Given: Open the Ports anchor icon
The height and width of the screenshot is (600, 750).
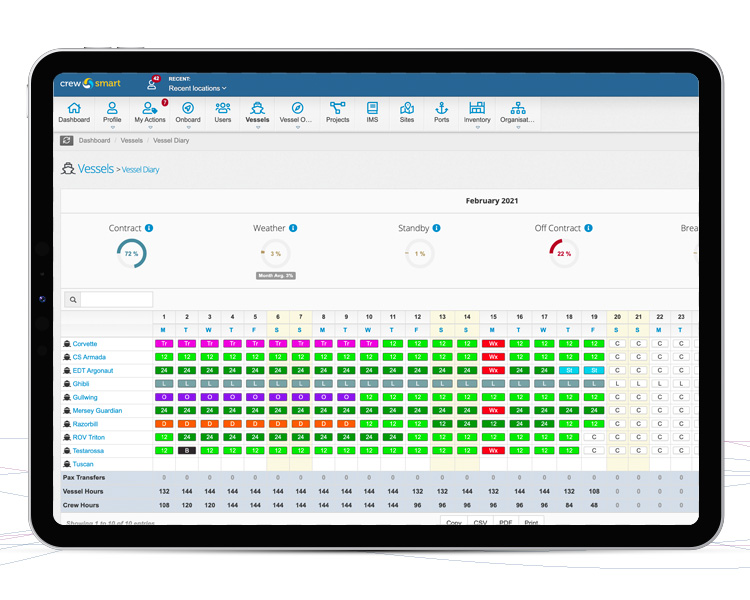Looking at the screenshot, I should click(x=441, y=108).
